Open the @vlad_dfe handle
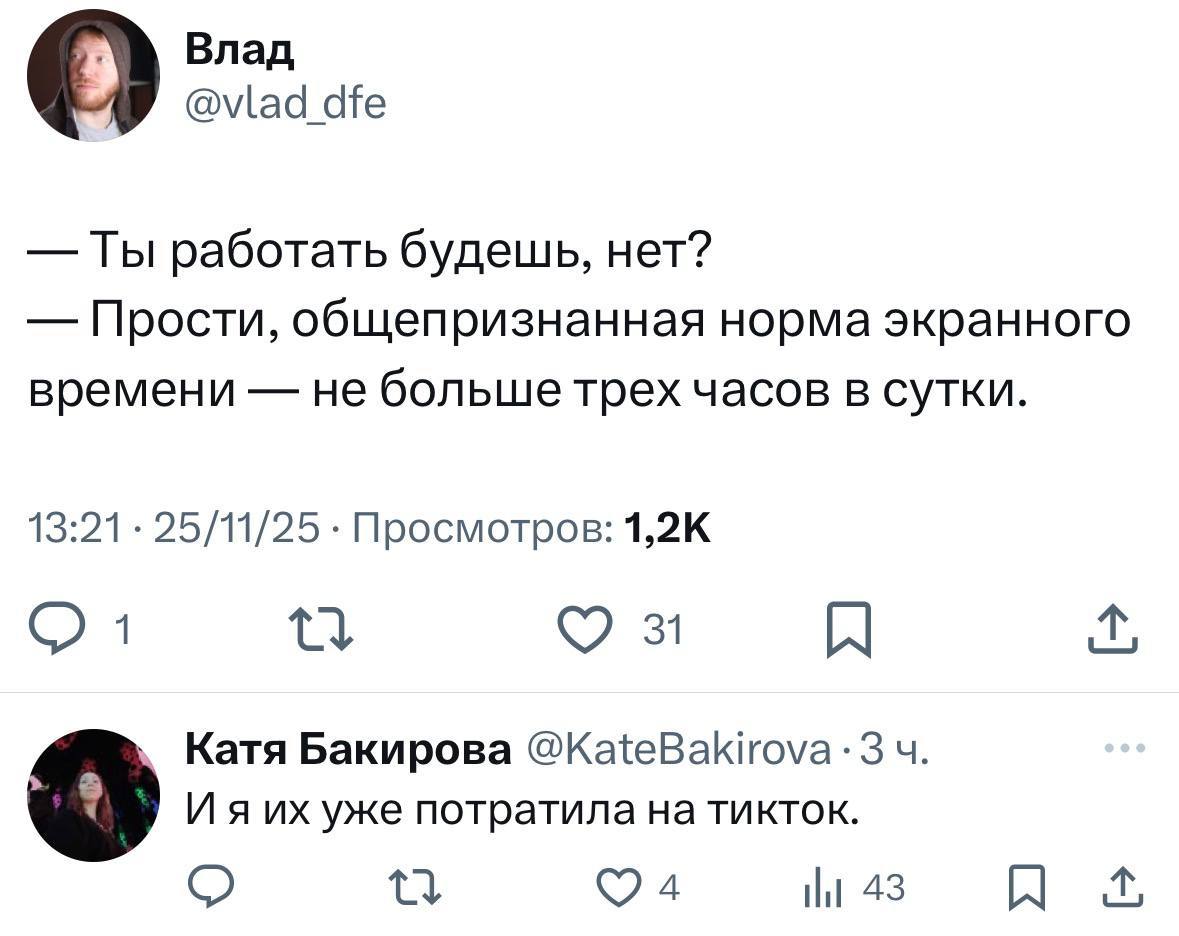1179x936 pixels. (x=285, y=101)
